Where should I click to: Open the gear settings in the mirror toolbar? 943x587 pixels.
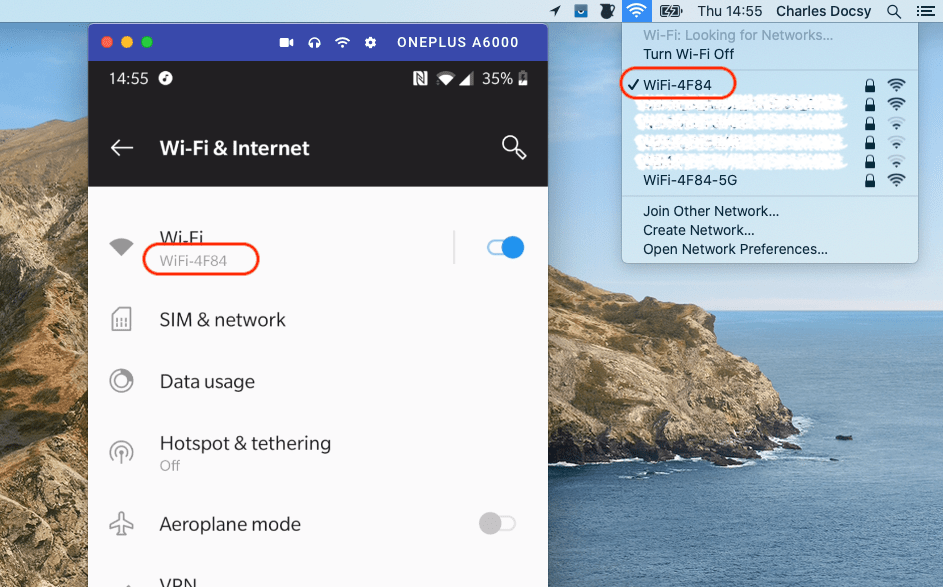371,42
